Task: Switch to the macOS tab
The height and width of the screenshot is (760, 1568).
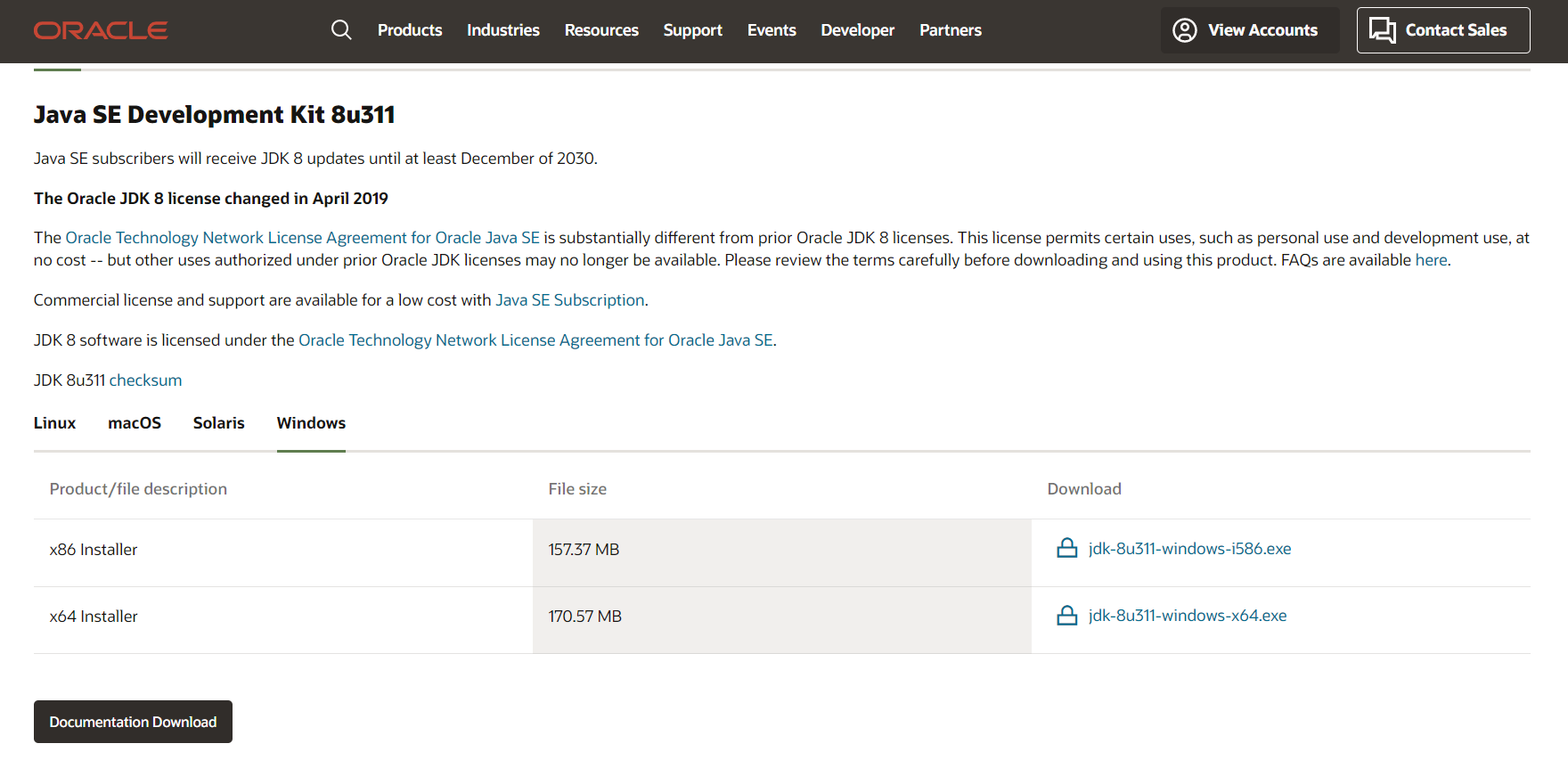Action: coord(135,423)
